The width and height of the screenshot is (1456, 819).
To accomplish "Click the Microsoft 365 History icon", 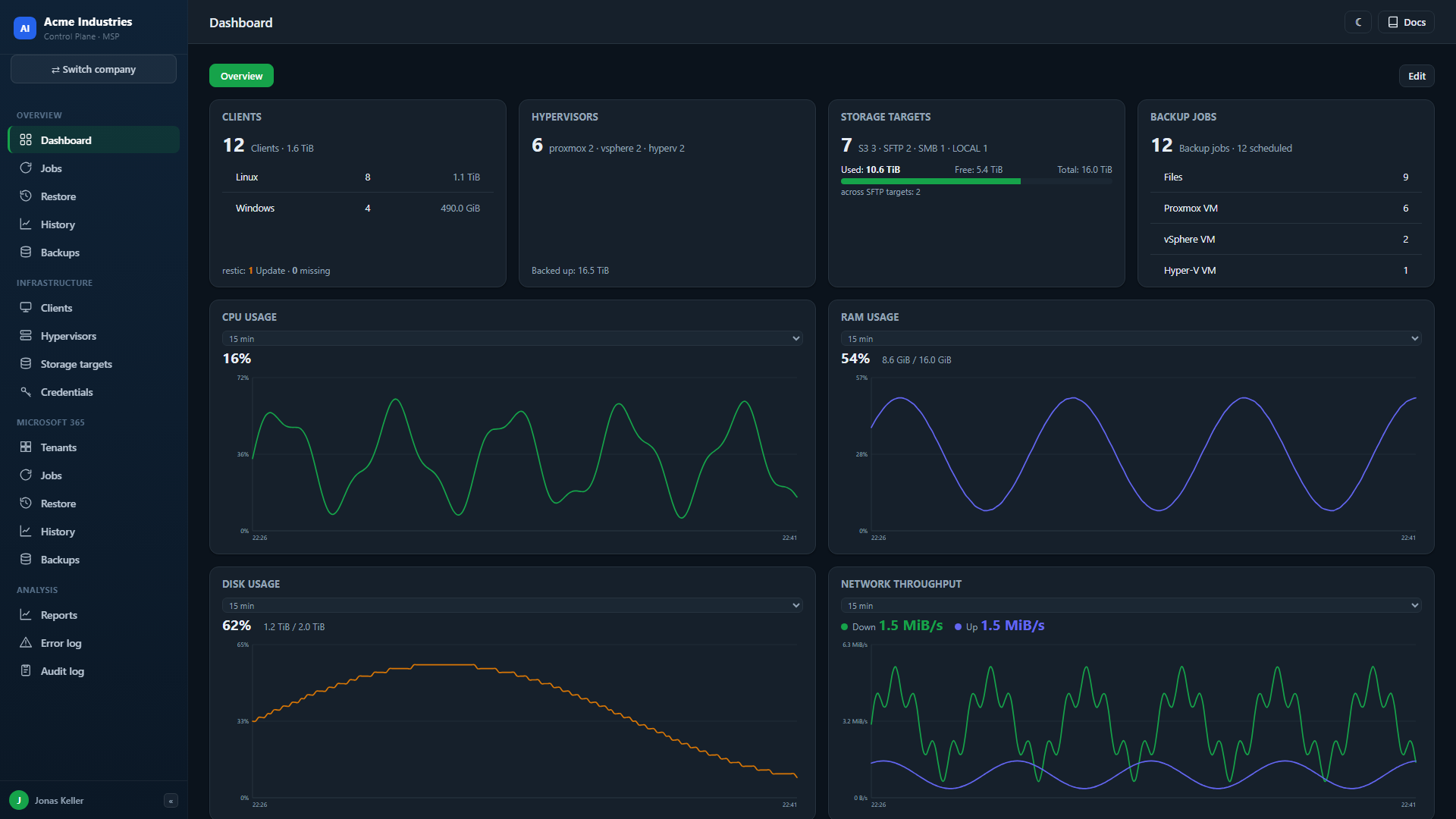I will [26, 532].
